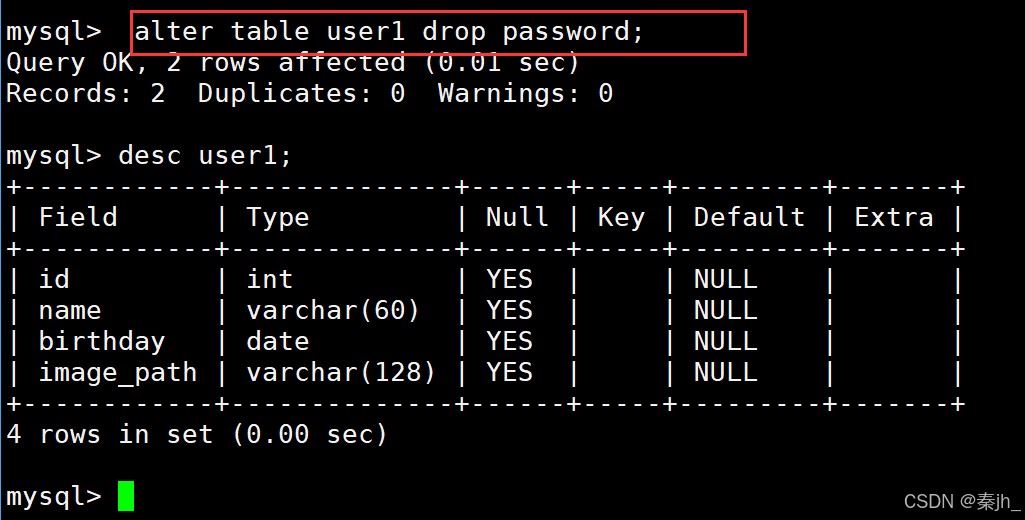
Task: Click the Default column header
Action: [x=749, y=217]
